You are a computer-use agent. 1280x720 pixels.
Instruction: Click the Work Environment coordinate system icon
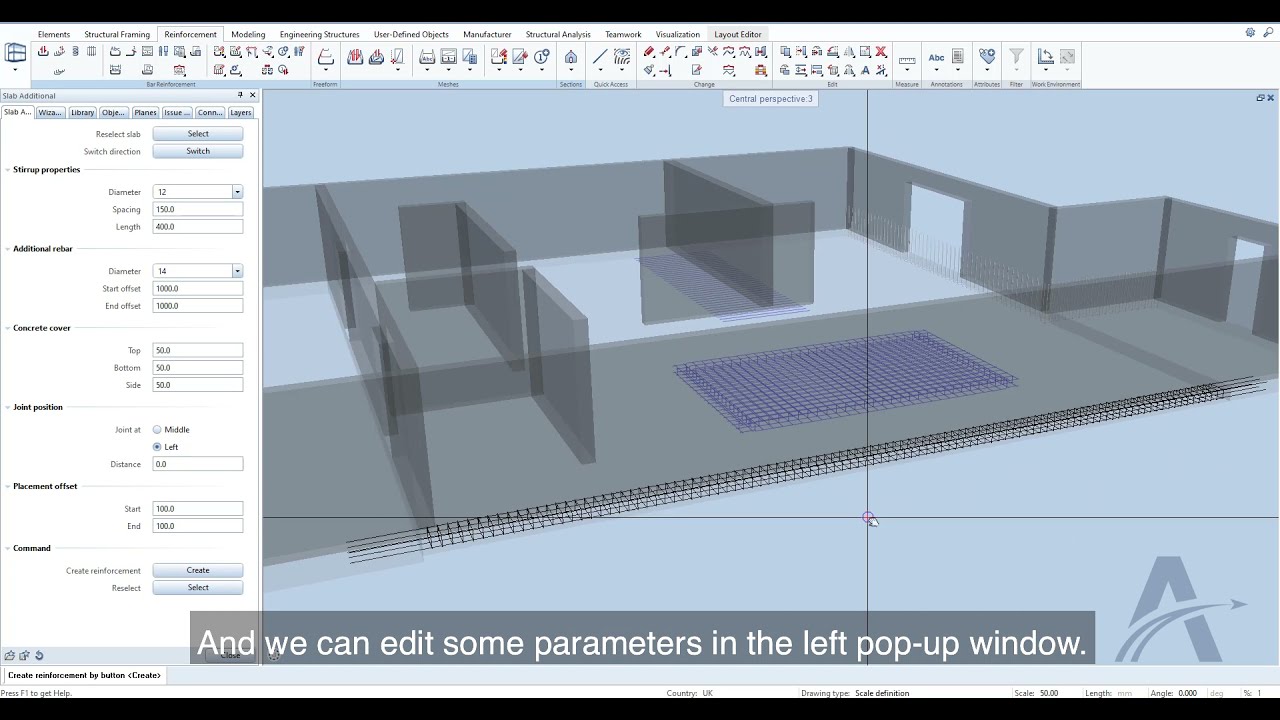pyautogui.click(x=1045, y=57)
